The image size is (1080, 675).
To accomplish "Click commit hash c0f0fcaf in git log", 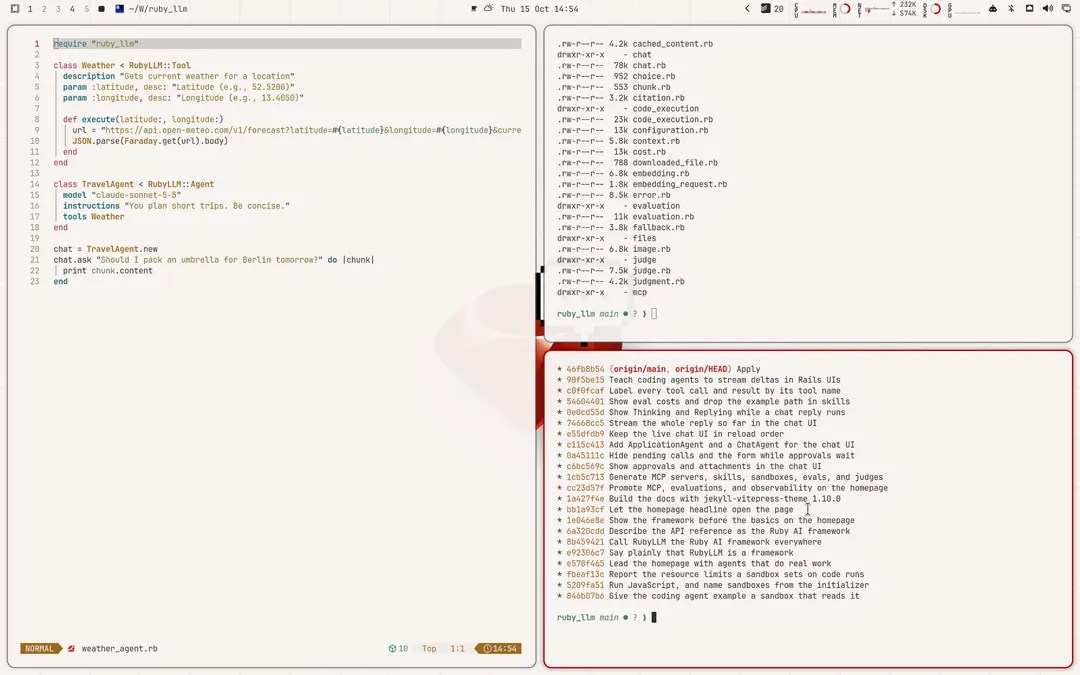I will (585, 391).
